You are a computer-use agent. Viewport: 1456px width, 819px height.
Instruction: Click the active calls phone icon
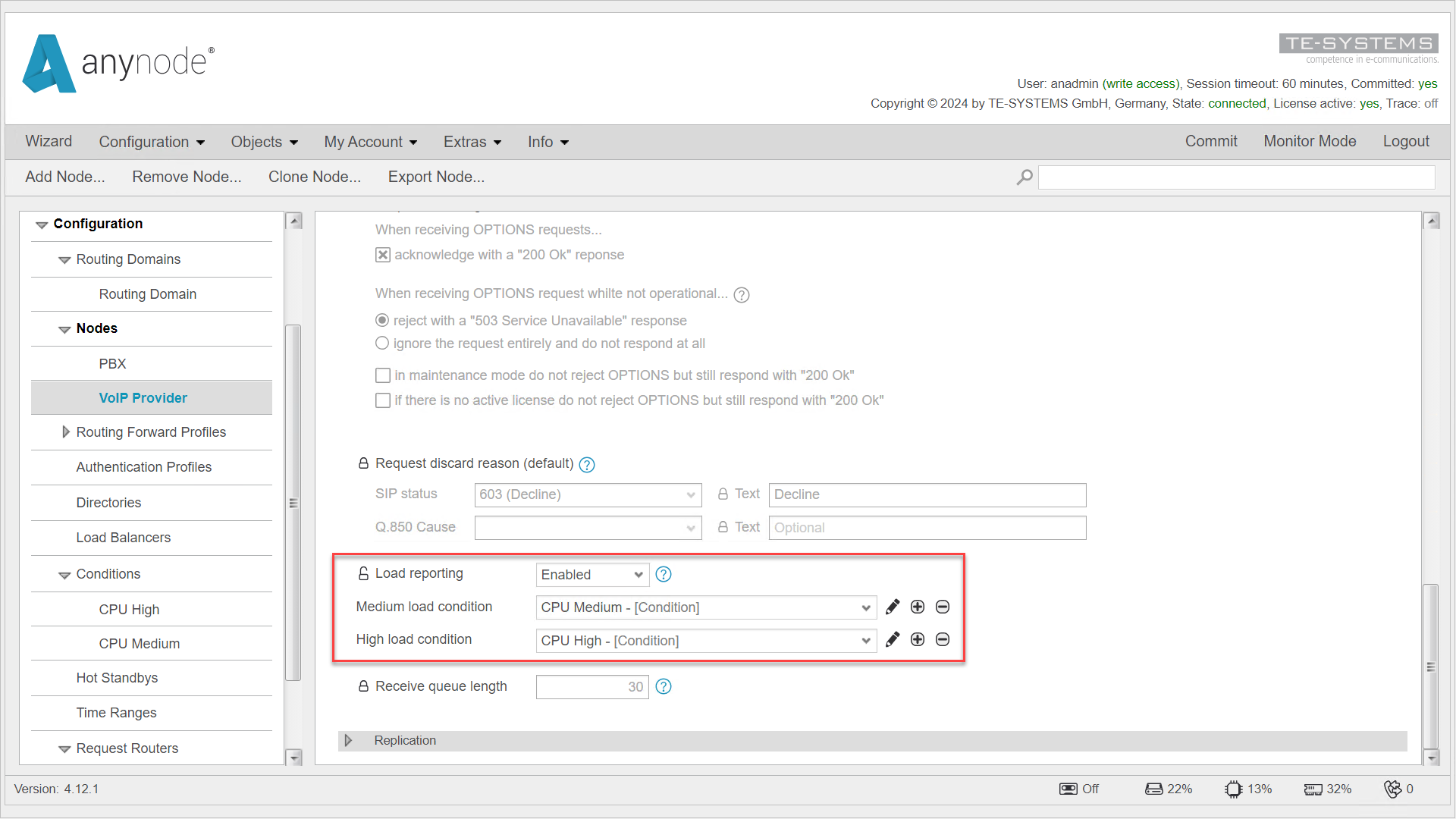click(1392, 789)
